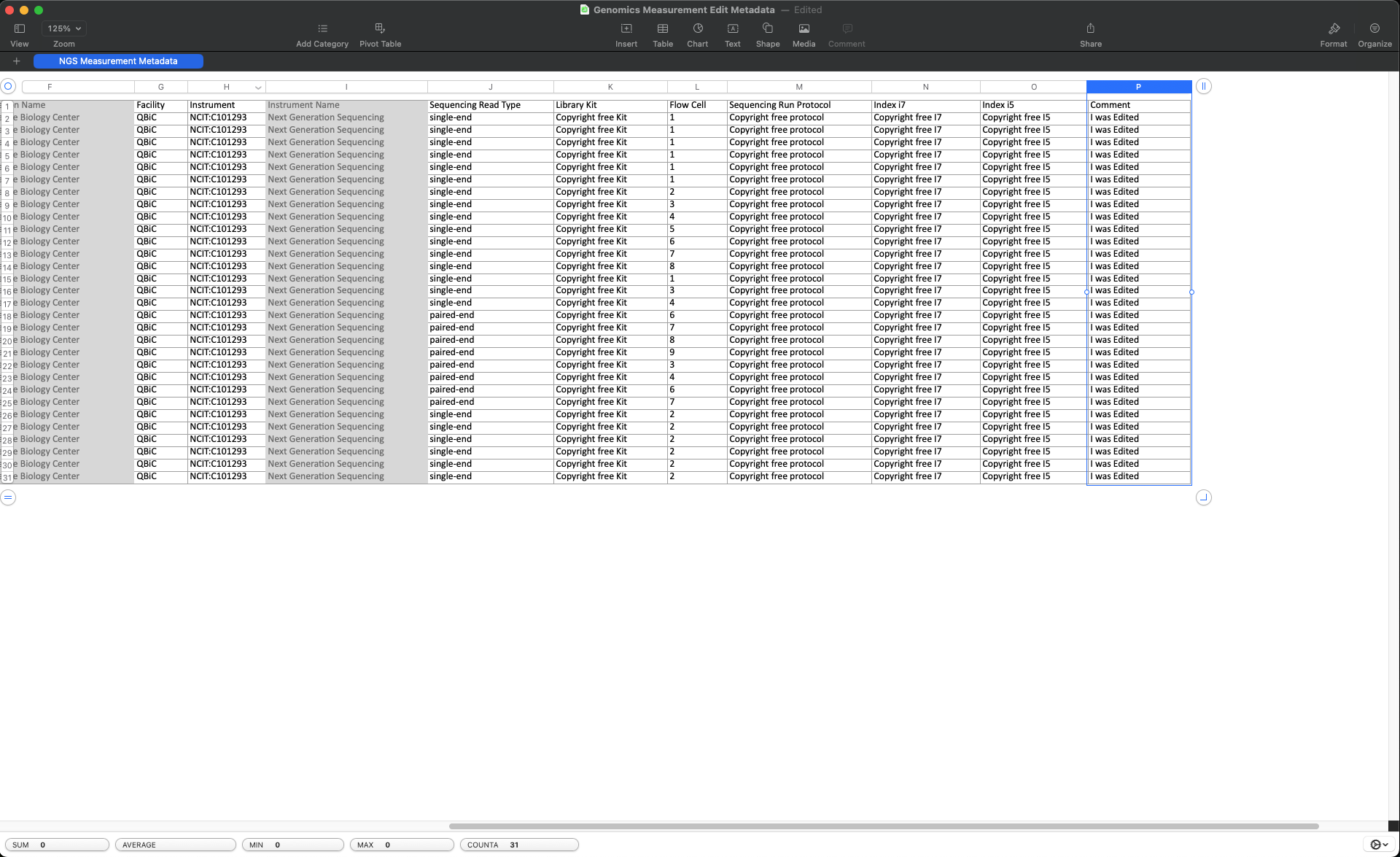Open the Media toolbar icon
The image size is (1400, 857).
[x=804, y=29]
